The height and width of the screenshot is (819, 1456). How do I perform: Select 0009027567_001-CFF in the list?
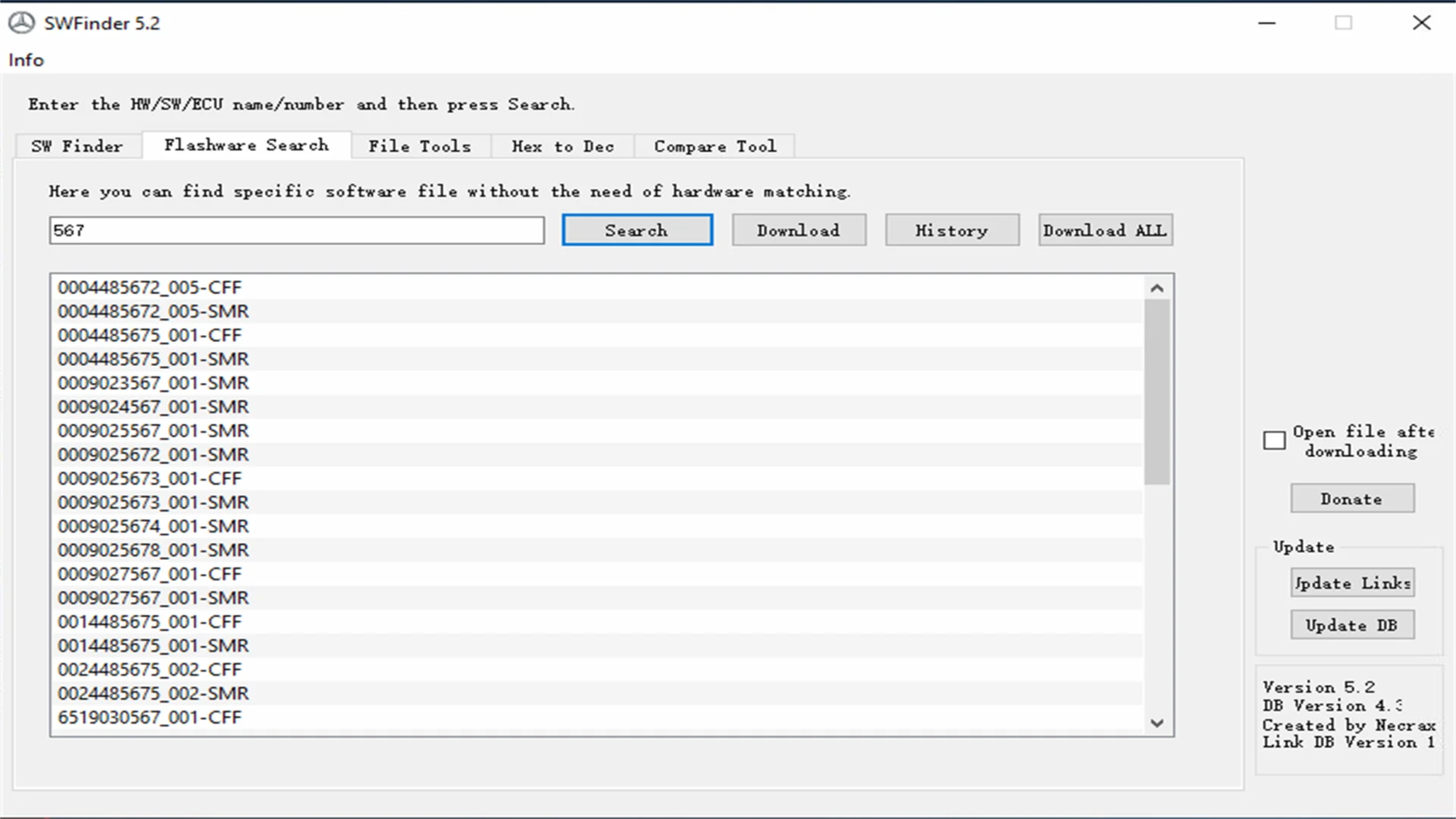point(597,574)
